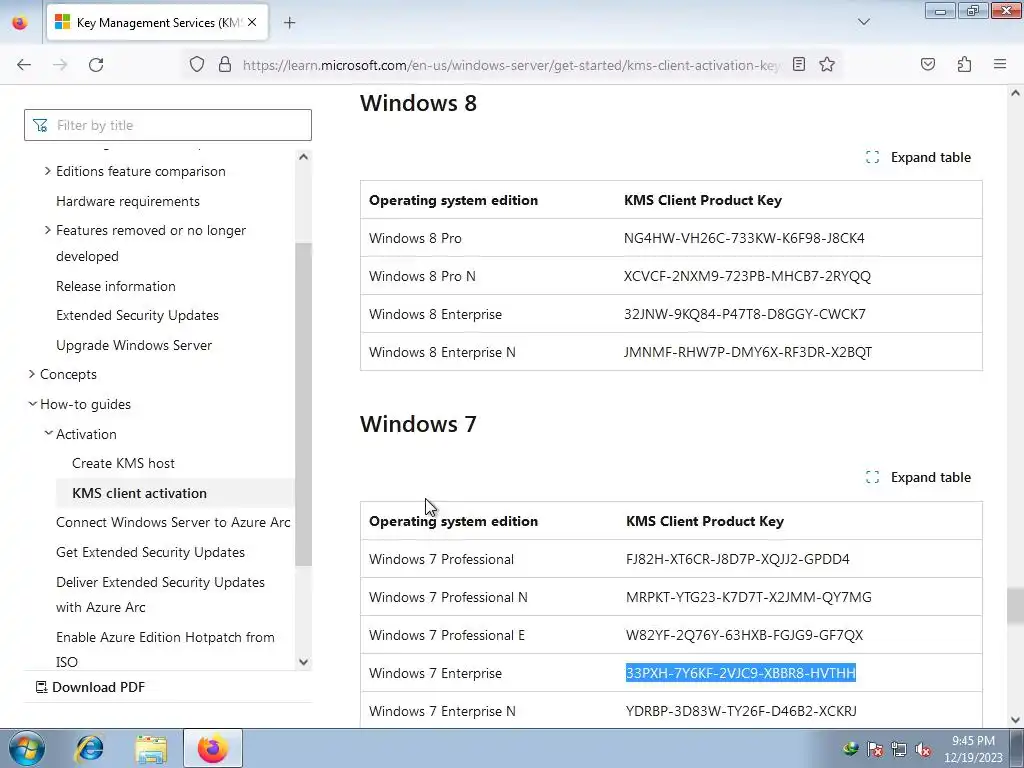Screen dimensions: 1024x768
Task: Click Download PDF link
Action: pos(90,687)
